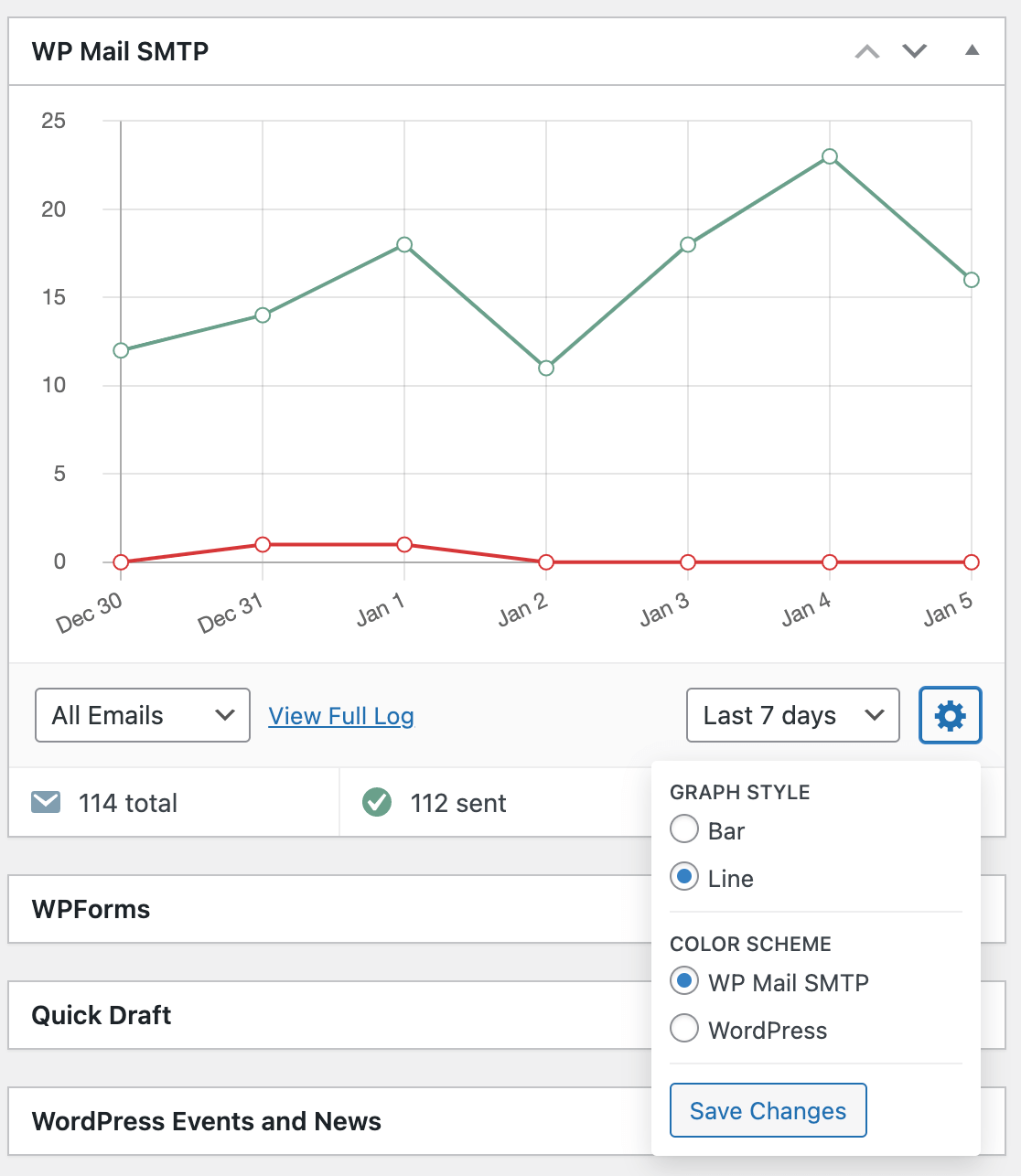Expand the Quick Draft widget

coord(329,1015)
